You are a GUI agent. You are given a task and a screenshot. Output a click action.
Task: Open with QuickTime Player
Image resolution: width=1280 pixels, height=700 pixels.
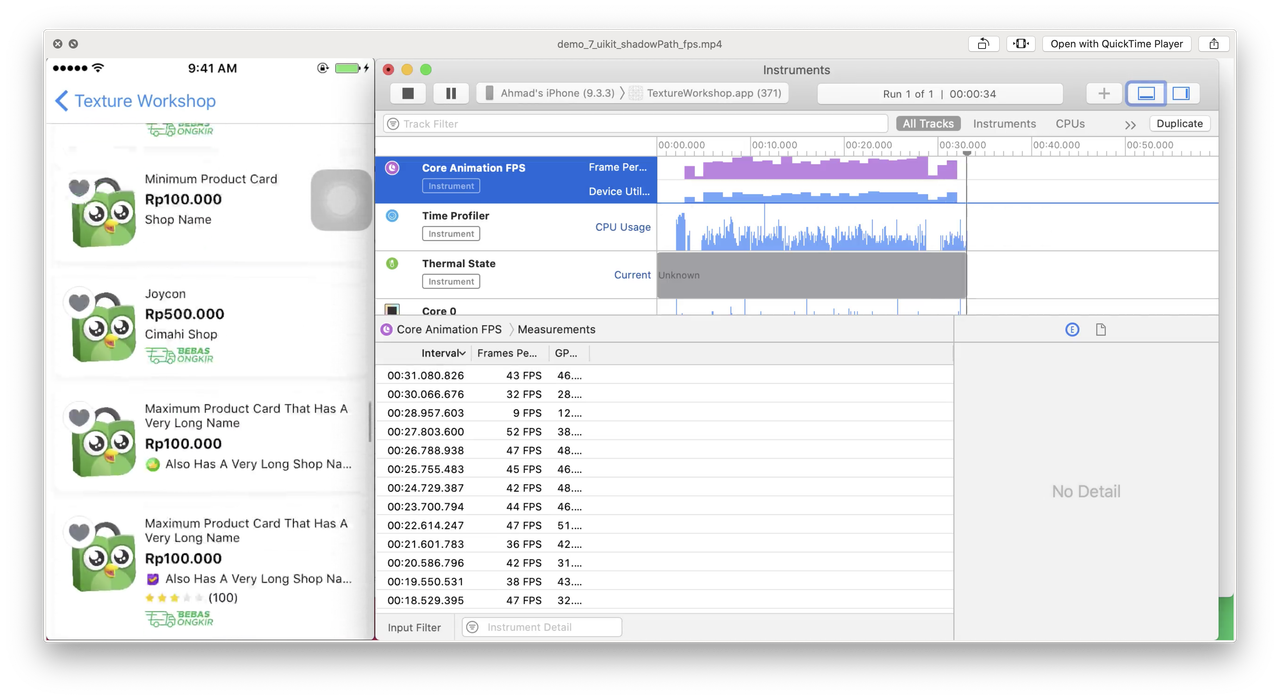1116,44
